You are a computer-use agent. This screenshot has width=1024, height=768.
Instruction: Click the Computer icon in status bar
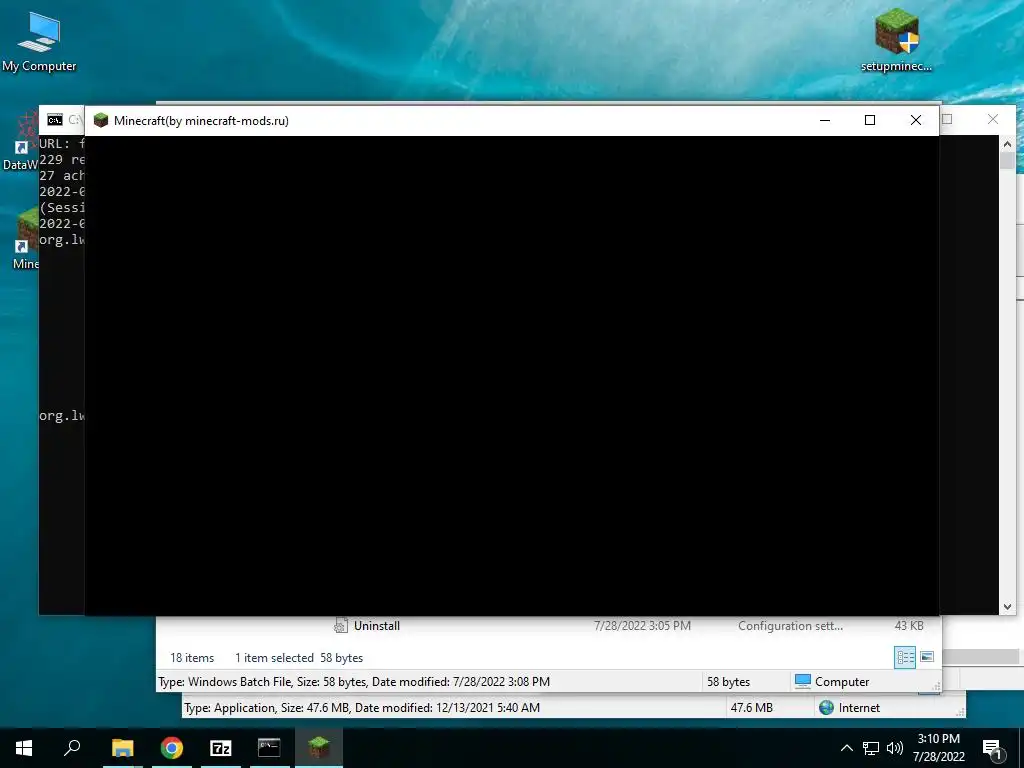point(803,681)
